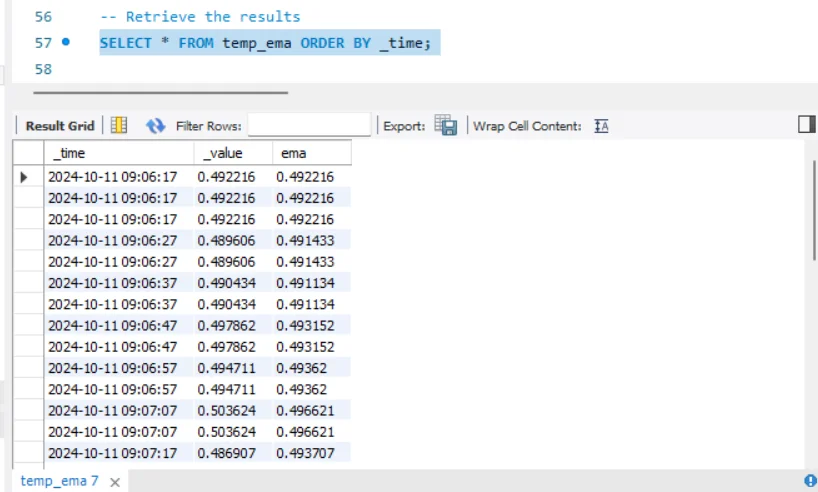The height and width of the screenshot is (492, 818).
Task: Click the vertical scrollbar of the result grid
Action: (810, 300)
